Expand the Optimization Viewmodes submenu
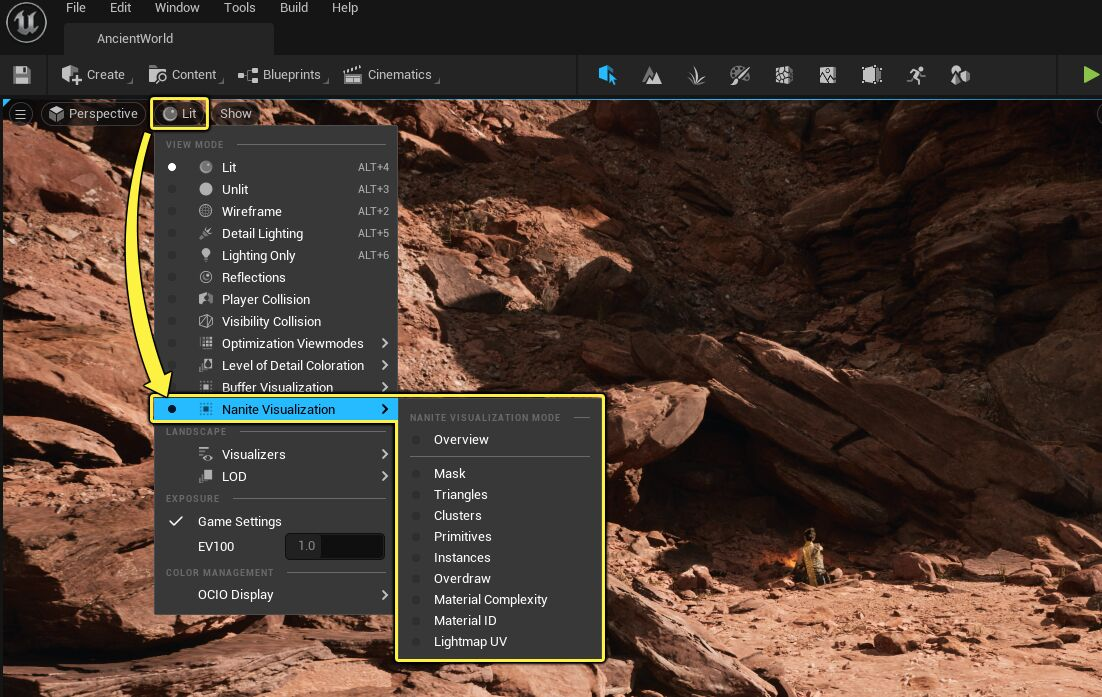This screenshot has height=697, width=1102. [x=276, y=343]
